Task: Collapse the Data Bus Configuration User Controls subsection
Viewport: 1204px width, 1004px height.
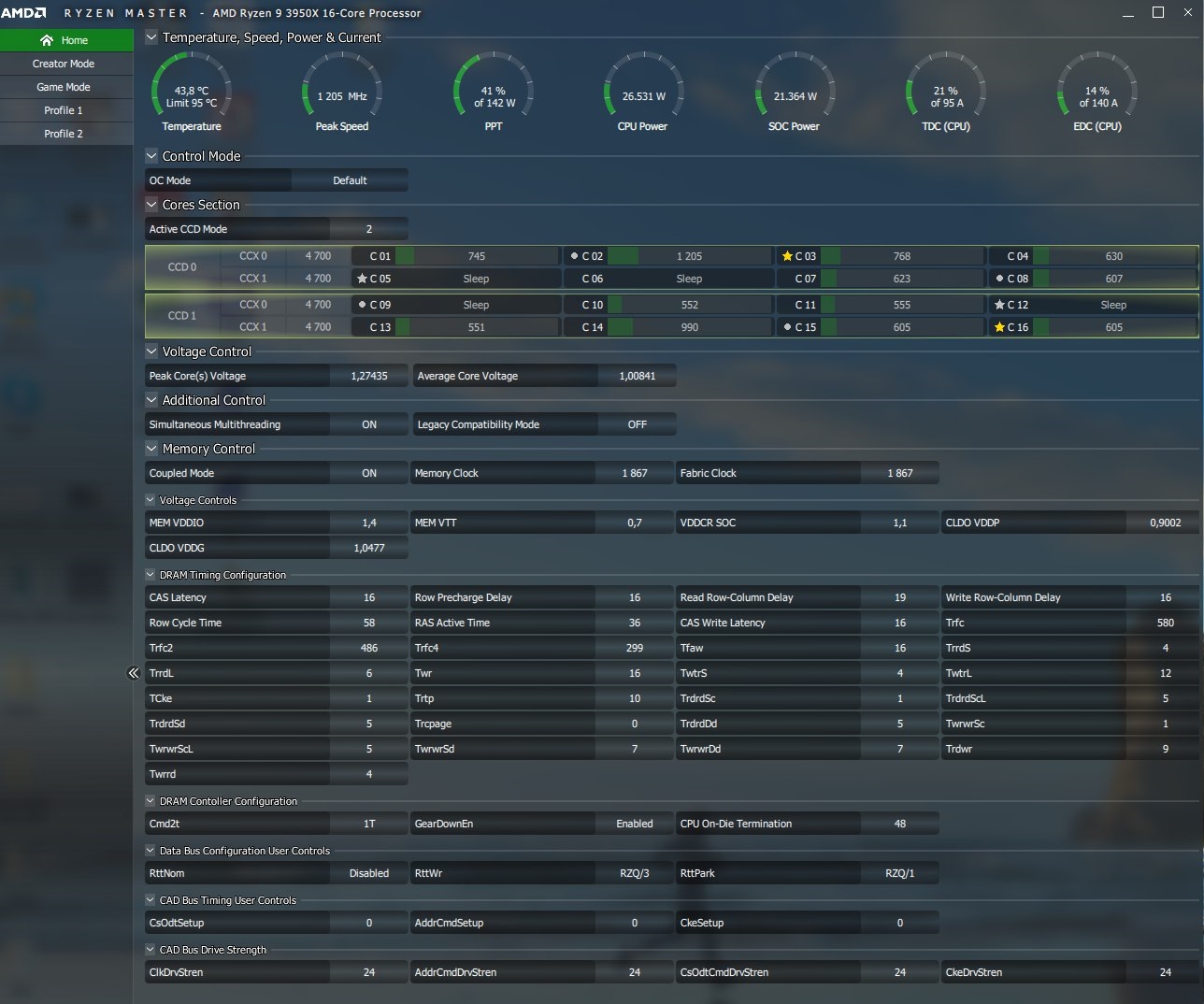Action: [150, 851]
